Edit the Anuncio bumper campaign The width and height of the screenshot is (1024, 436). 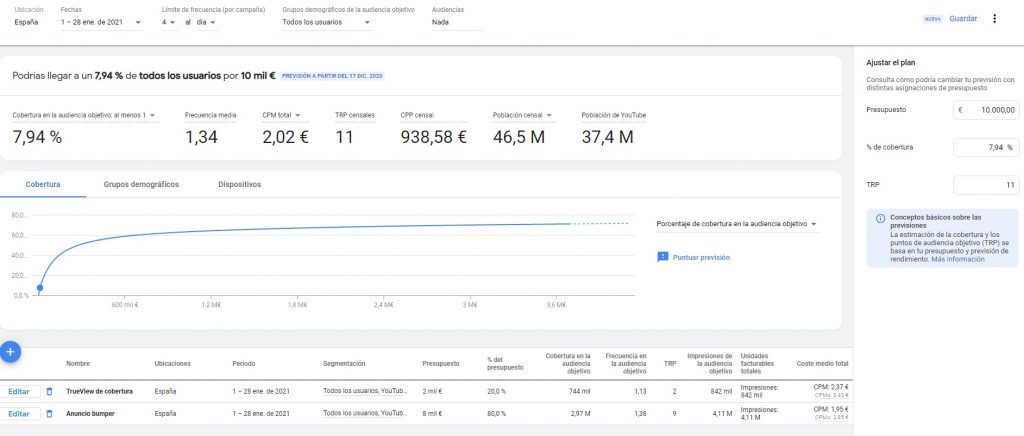20,414
